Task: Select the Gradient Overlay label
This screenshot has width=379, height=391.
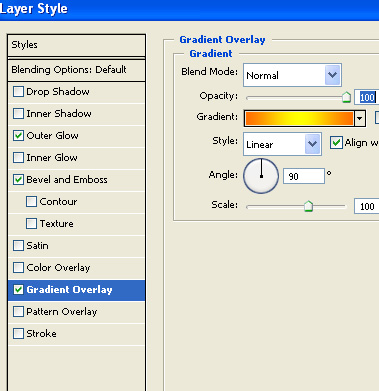Action: tap(69, 290)
